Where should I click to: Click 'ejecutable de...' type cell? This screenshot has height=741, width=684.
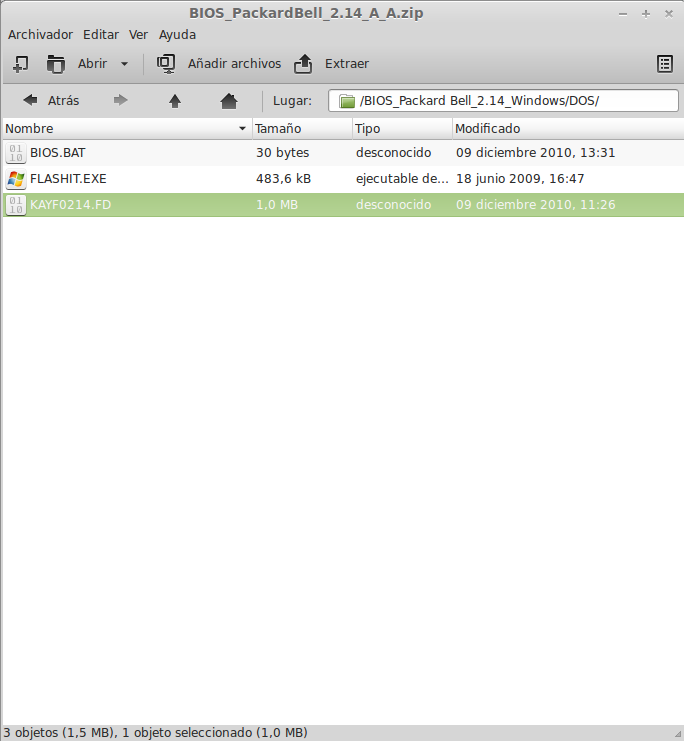(402, 179)
